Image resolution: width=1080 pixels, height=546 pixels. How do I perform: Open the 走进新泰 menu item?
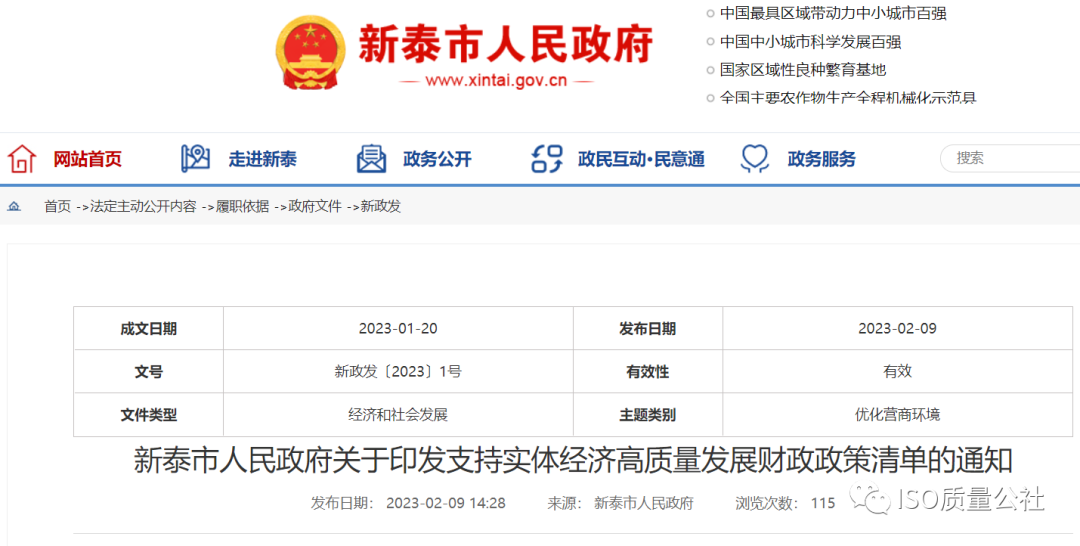point(263,160)
